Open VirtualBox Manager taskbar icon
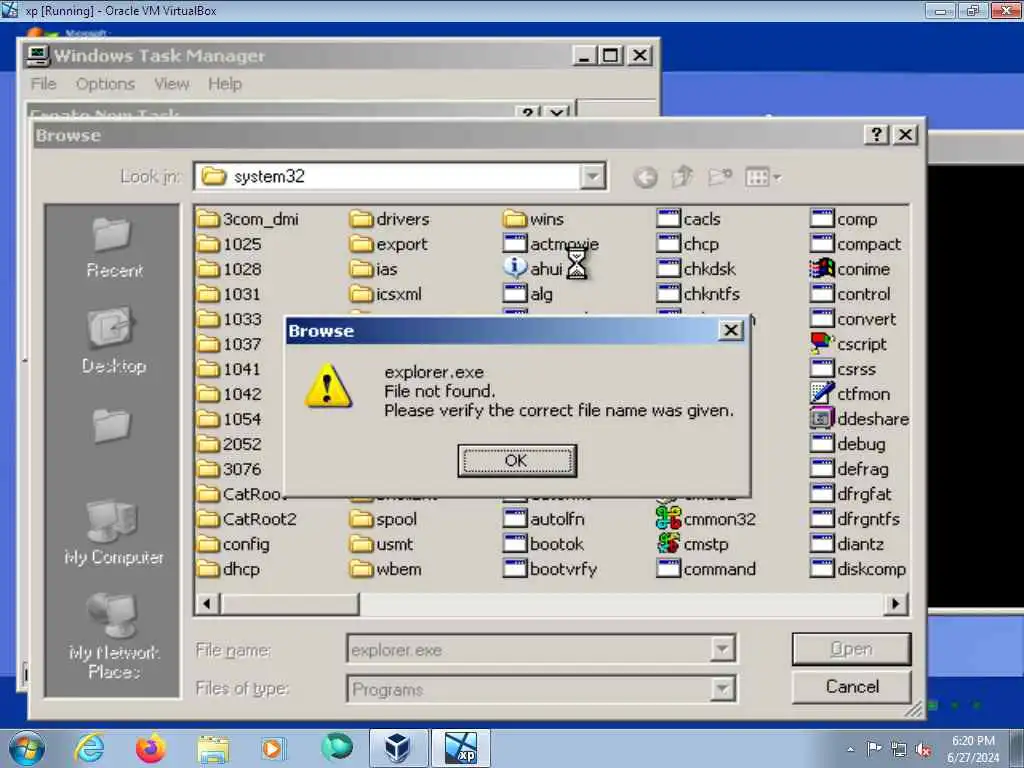 tap(398, 748)
